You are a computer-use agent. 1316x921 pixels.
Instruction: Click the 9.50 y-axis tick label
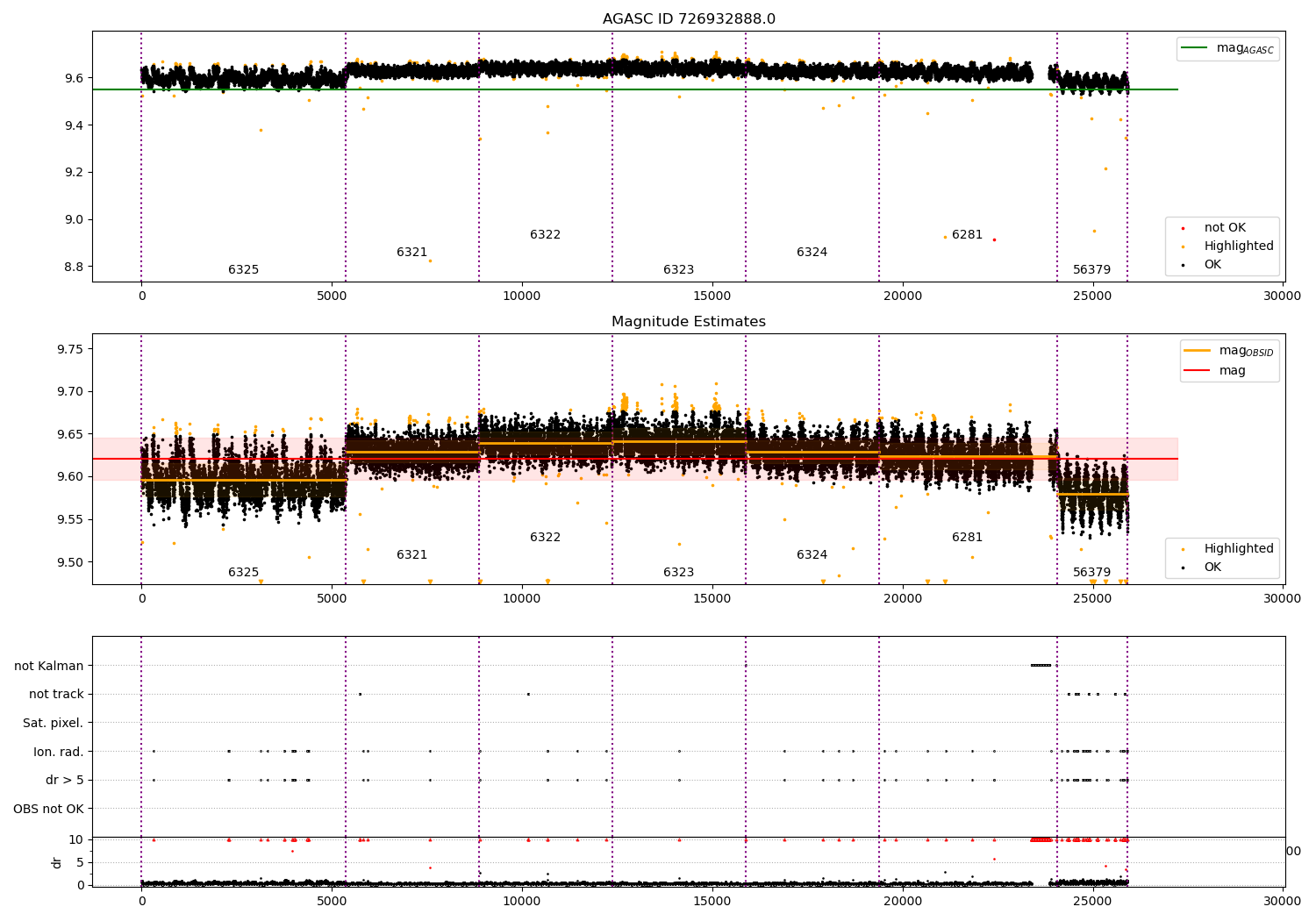click(71, 562)
